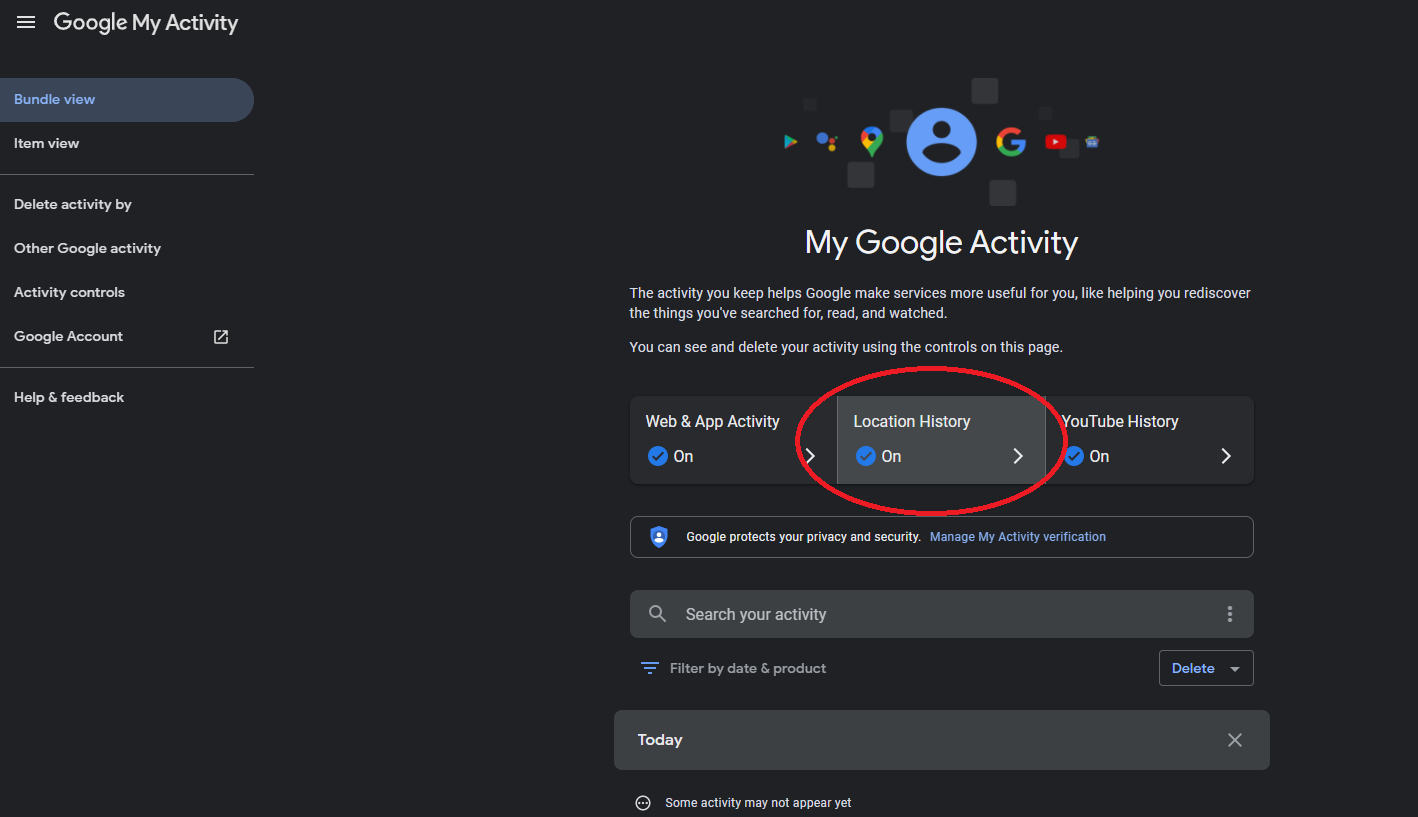Open the Web & App Activity card
Image resolution: width=1418 pixels, height=817 pixels.
[x=733, y=440]
